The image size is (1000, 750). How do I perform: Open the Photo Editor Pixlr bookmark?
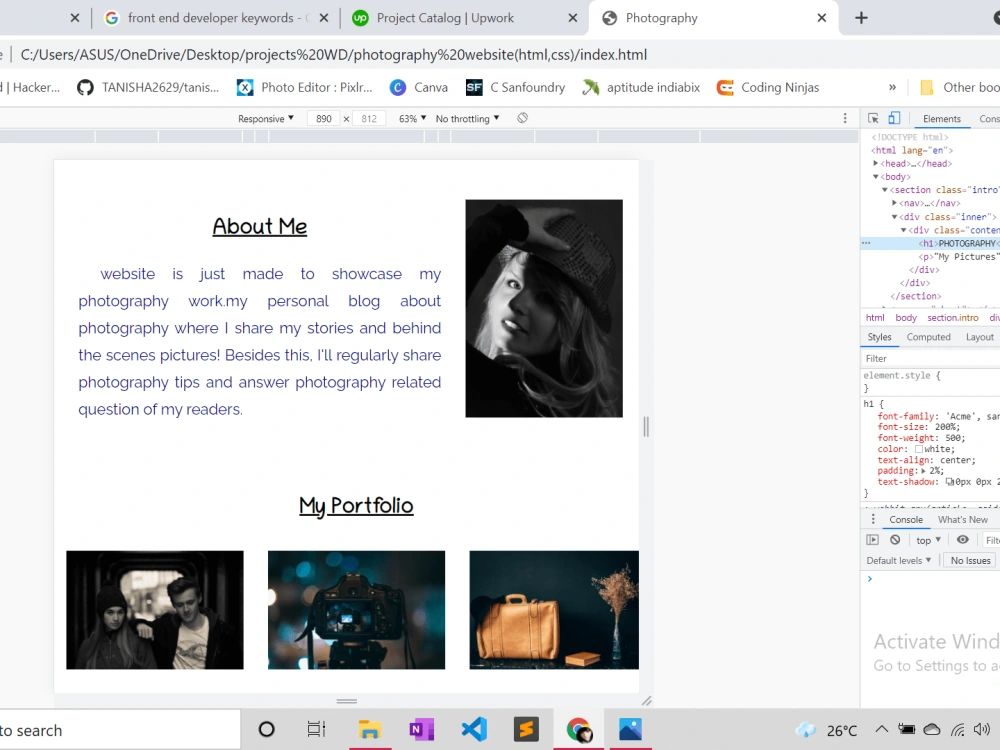[304, 87]
